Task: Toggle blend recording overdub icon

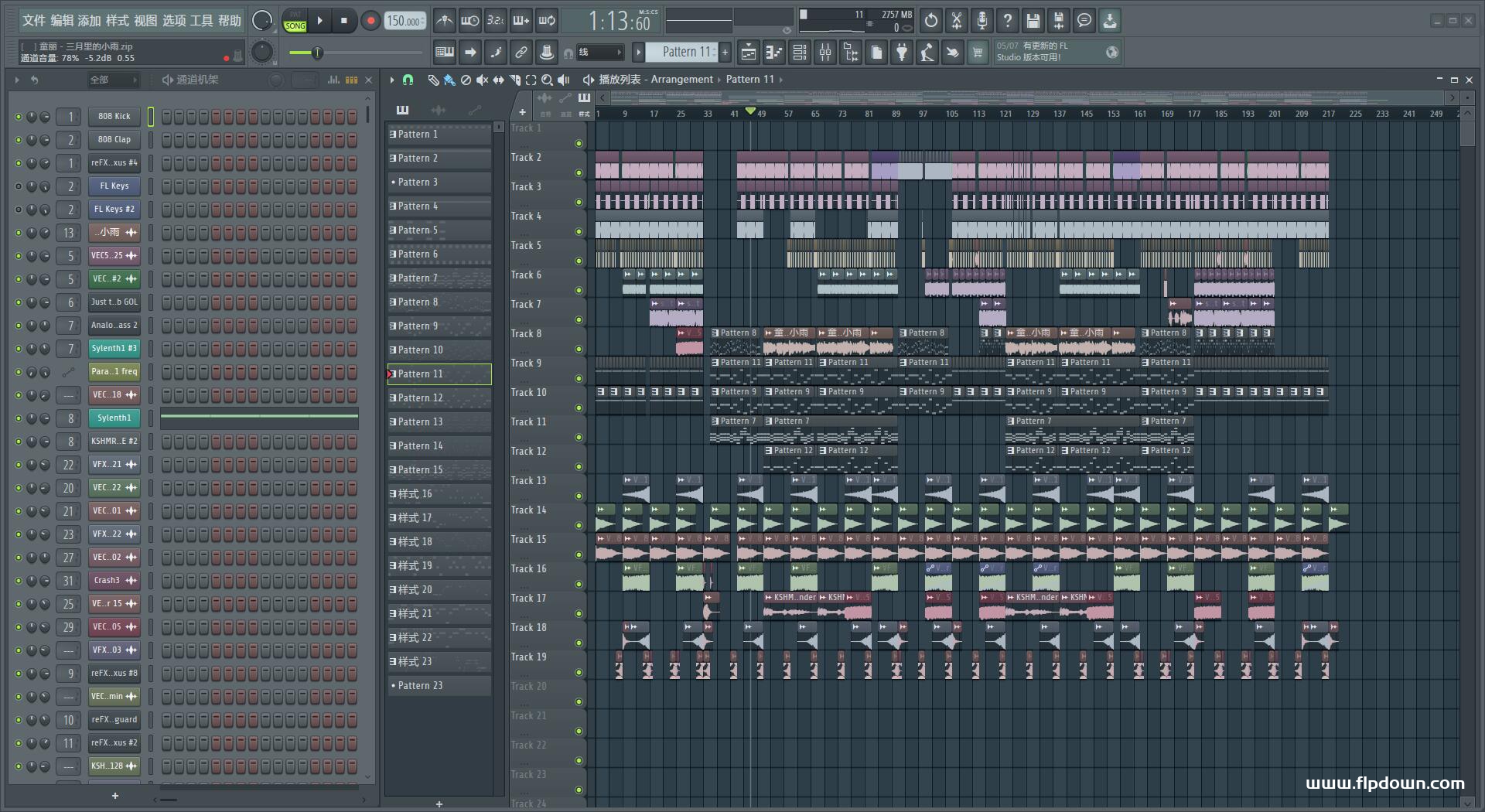Action: point(521,21)
